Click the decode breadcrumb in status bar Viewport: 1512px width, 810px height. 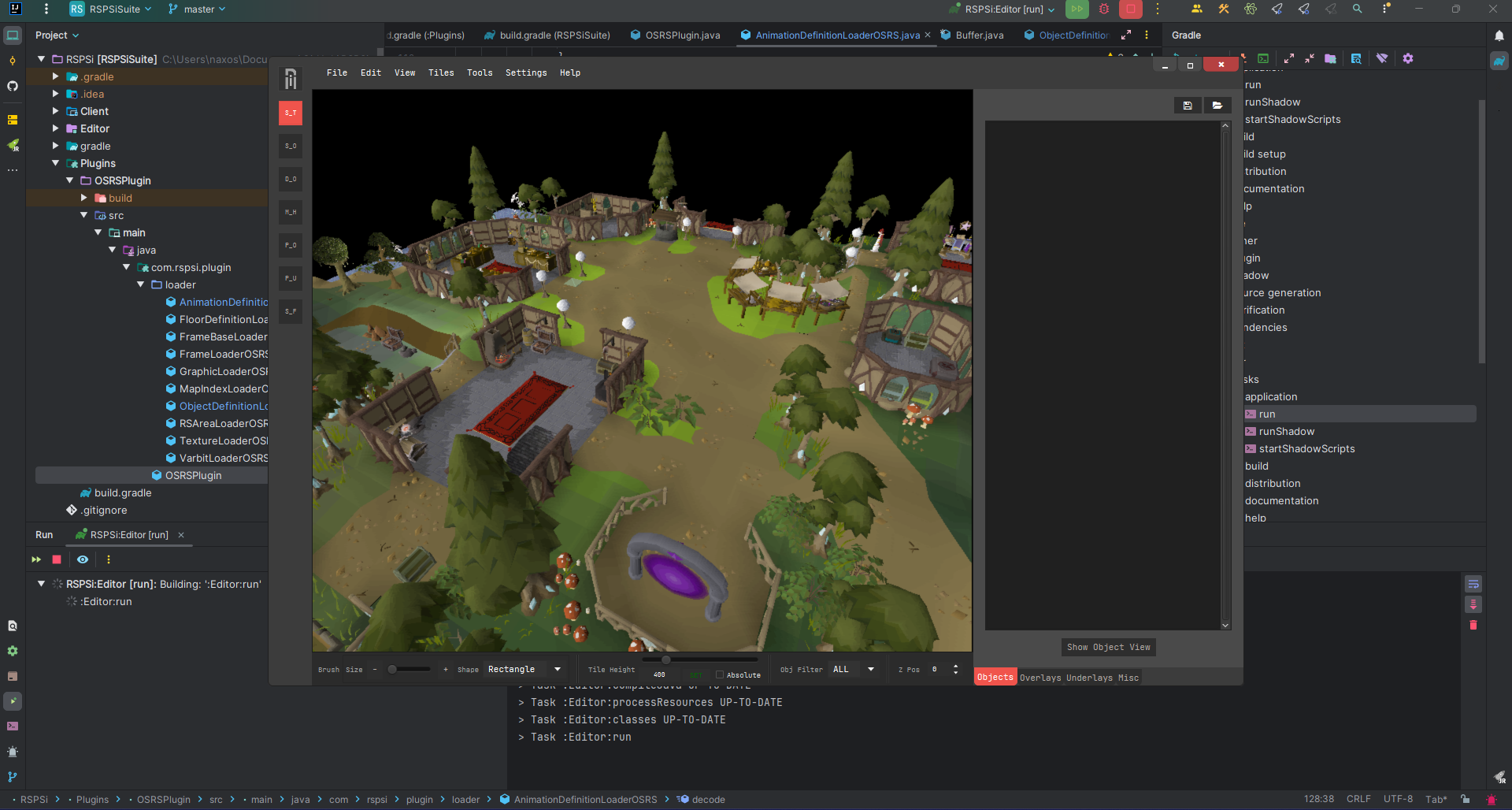[701, 799]
